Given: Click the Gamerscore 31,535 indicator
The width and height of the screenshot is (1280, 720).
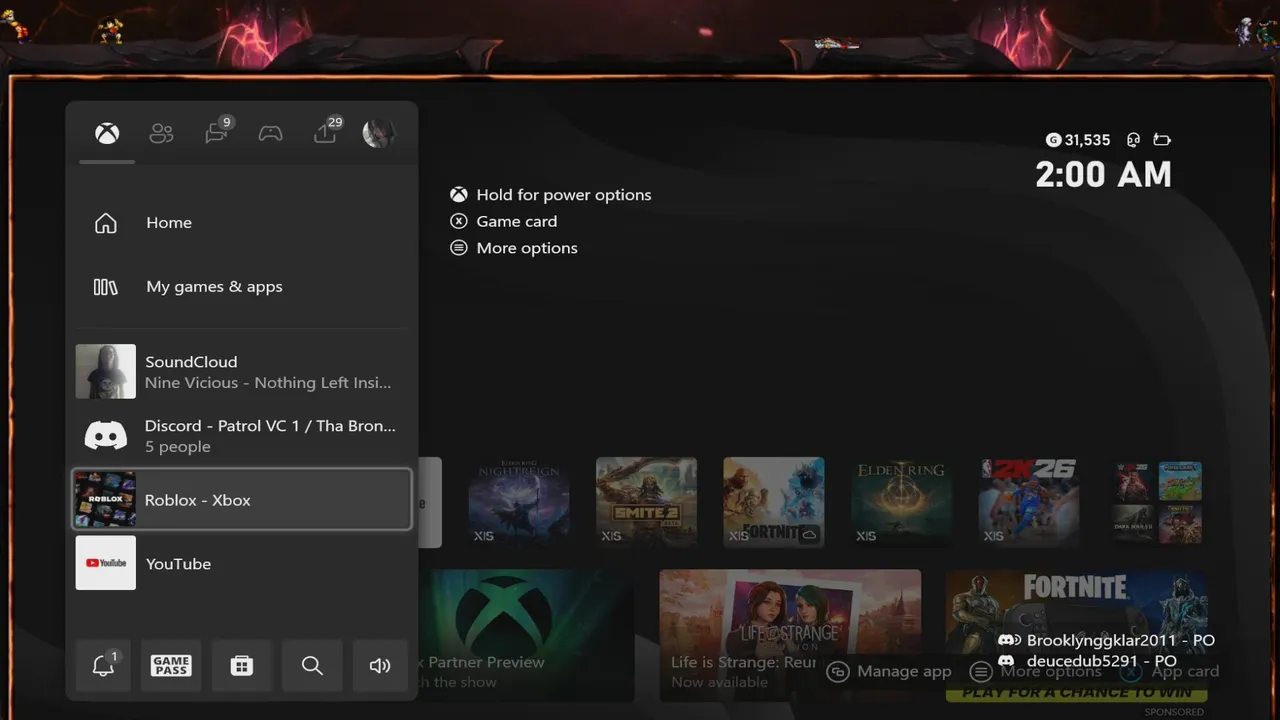Looking at the screenshot, I should click(1078, 140).
